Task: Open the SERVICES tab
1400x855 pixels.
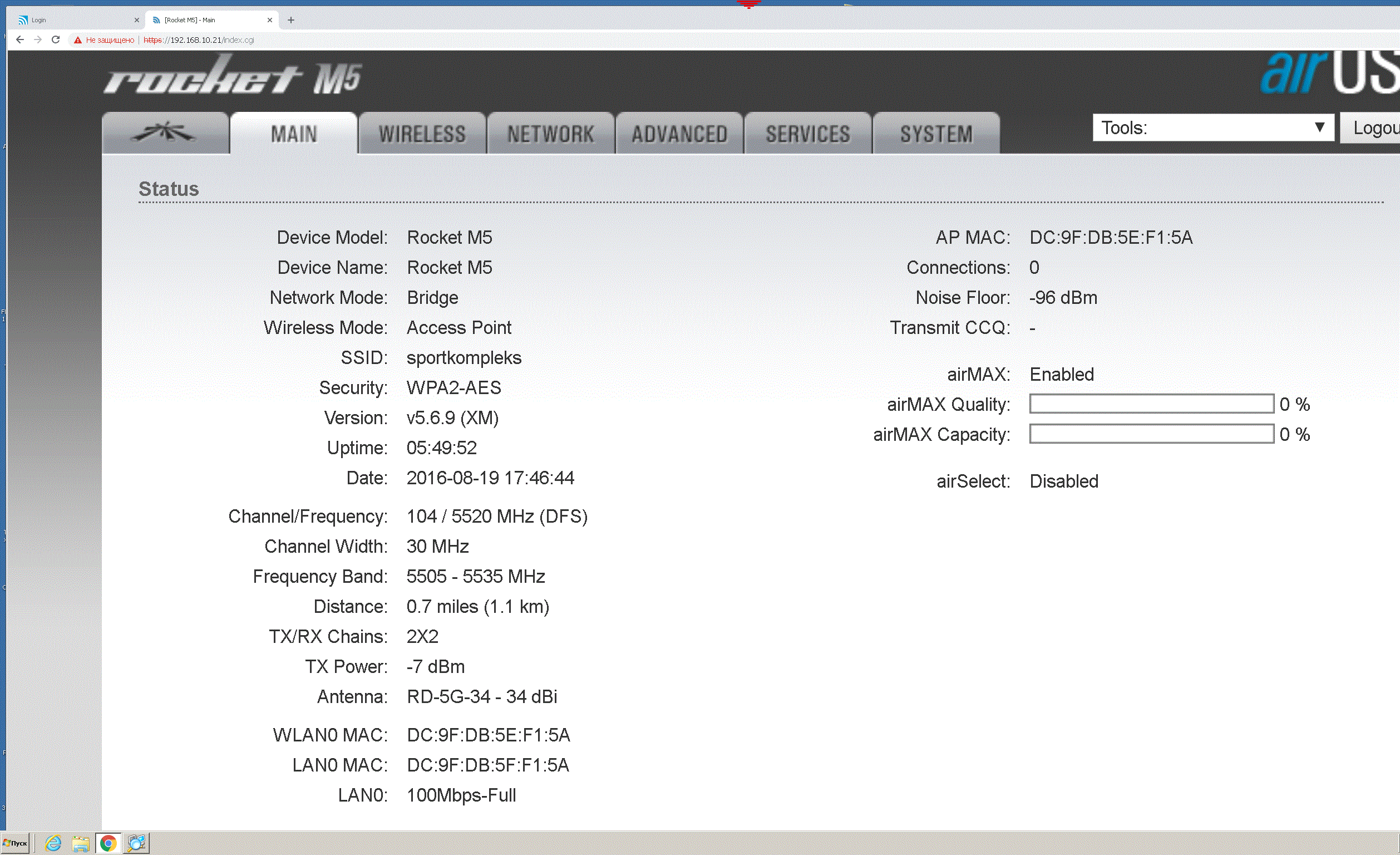Action: tap(807, 134)
